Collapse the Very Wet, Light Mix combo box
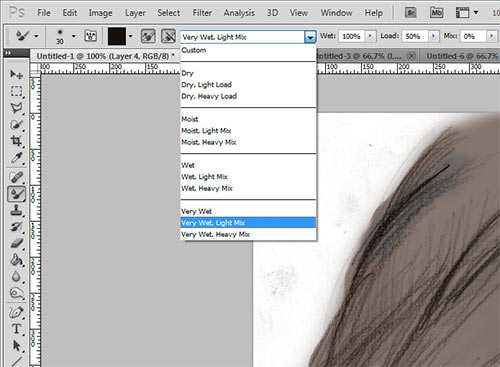 pos(310,37)
